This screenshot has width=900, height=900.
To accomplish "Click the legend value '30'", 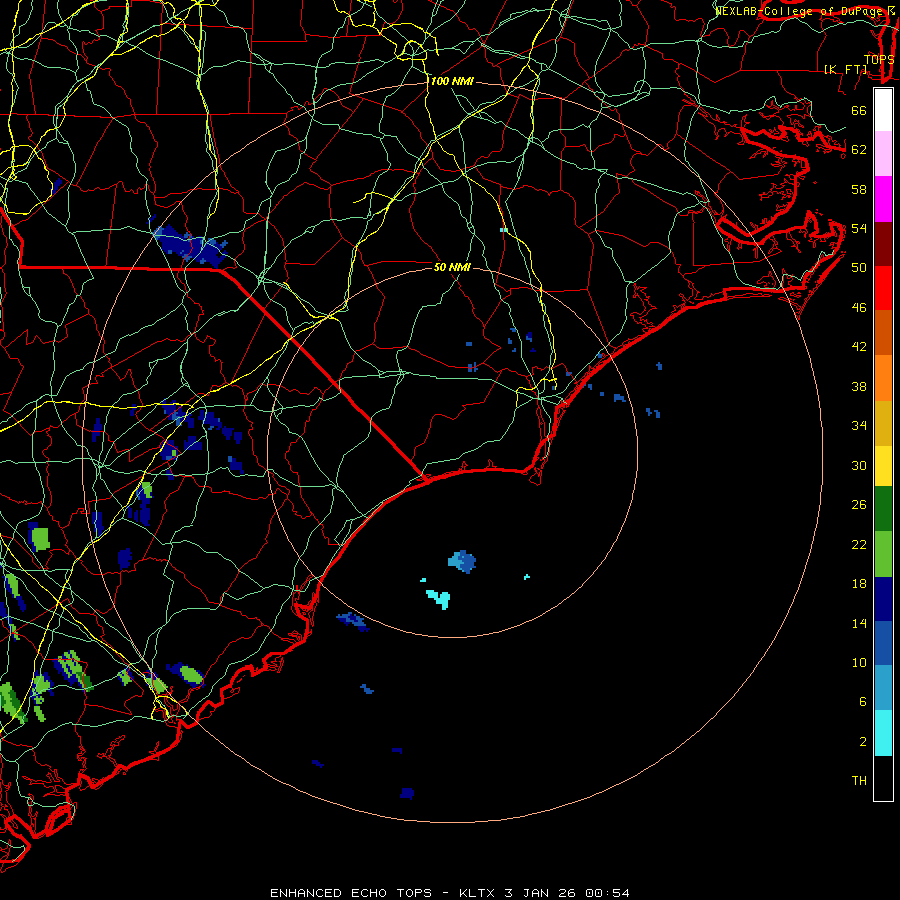I will 859,465.
